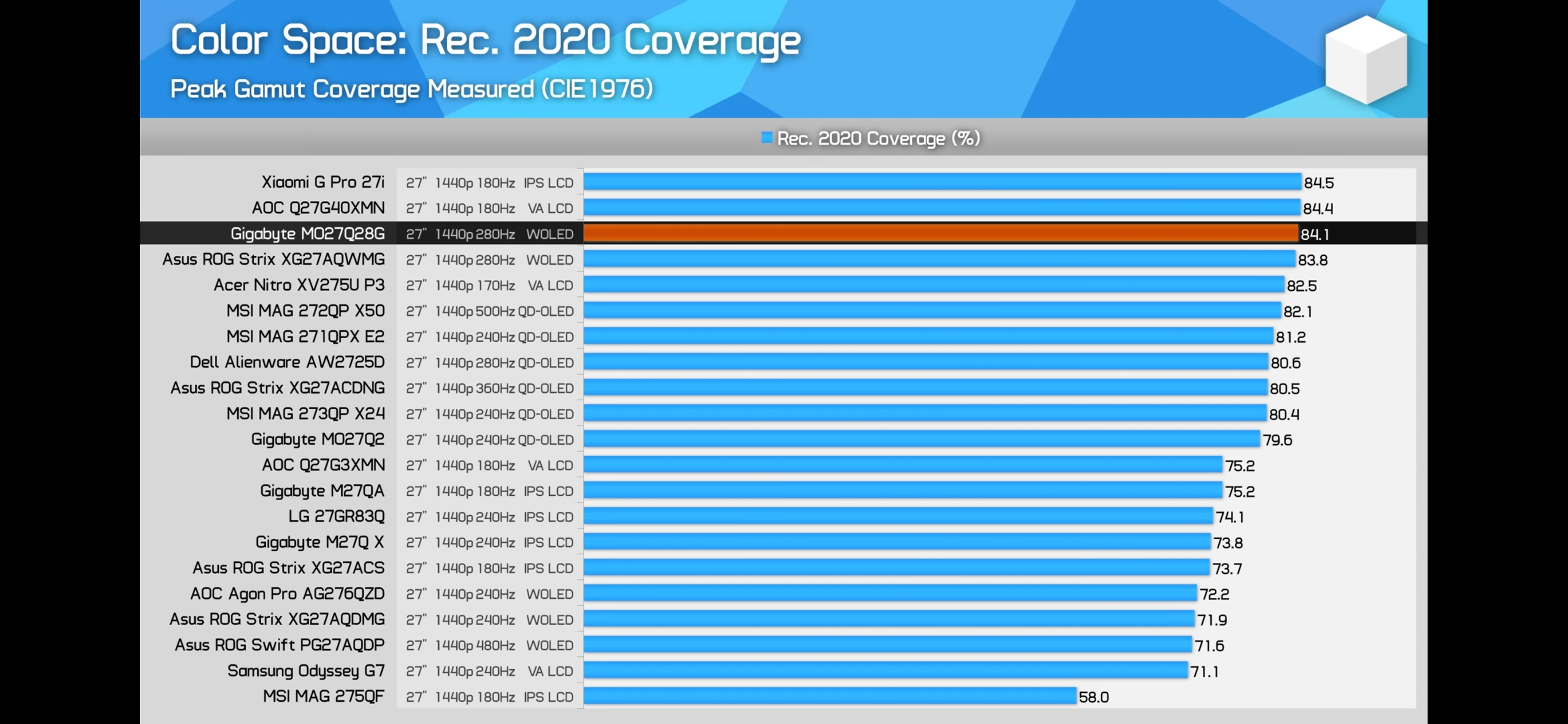Screen dimensions: 1568x724
Task: Click '1440p 500Hz QD-OLED' spec for MSI MAG 272QP X50
Action: (x=504, y=312)
